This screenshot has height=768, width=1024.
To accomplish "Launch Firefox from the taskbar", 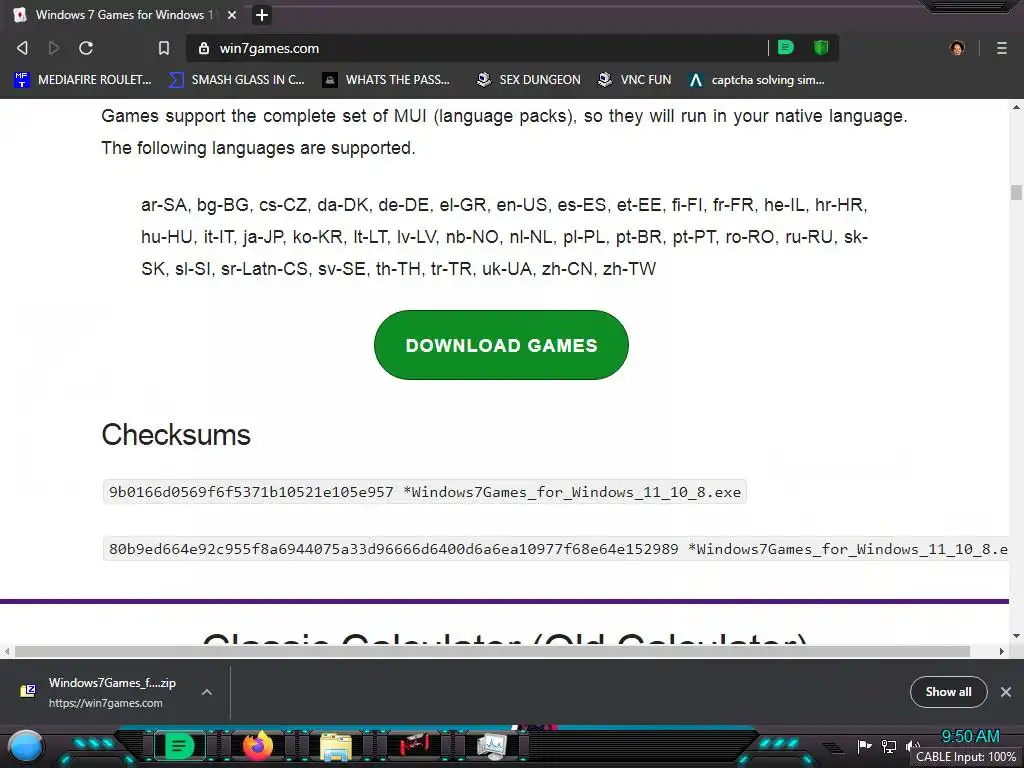I will click(x=258, y=745).
